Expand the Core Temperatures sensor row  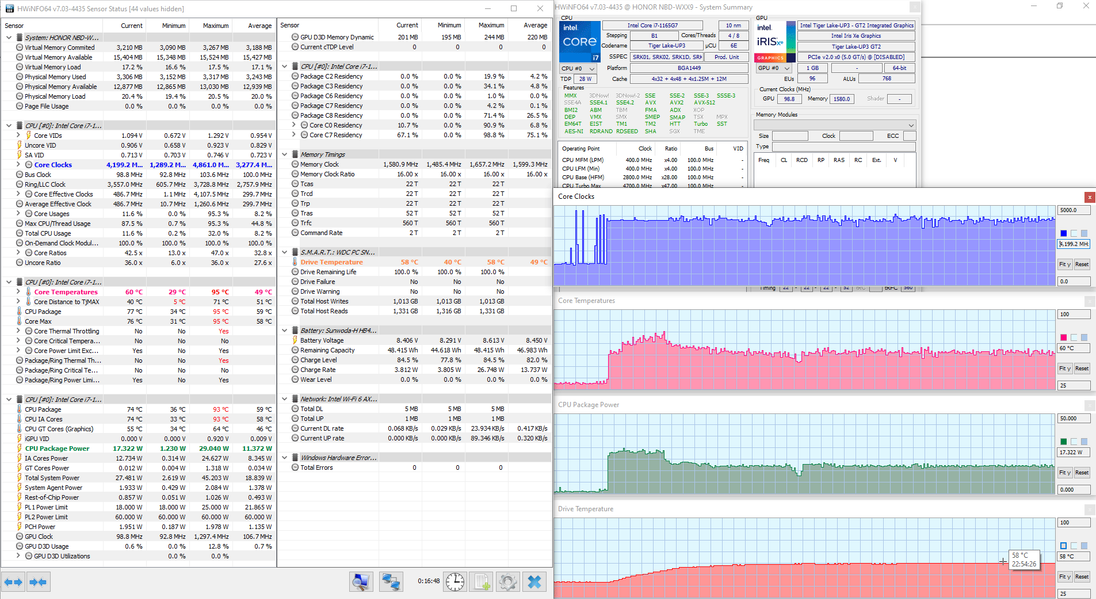18,292
